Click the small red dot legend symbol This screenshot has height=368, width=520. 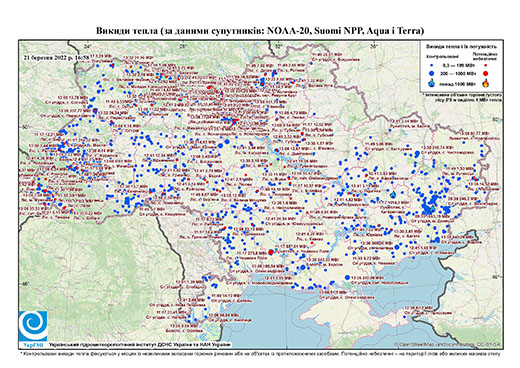click(x=485, y=66)
